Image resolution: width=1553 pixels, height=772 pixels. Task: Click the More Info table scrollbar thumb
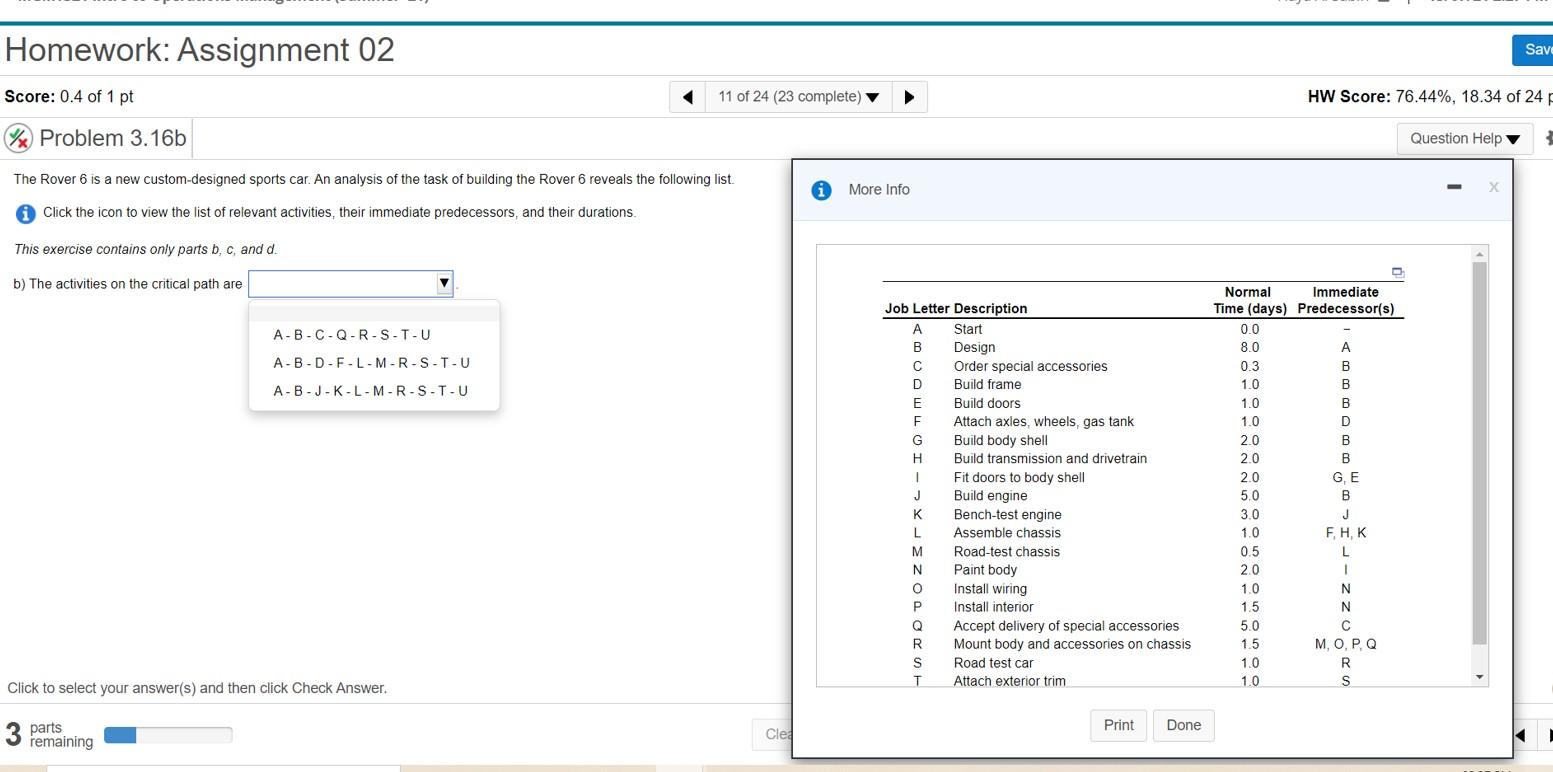click(1480, 453)
